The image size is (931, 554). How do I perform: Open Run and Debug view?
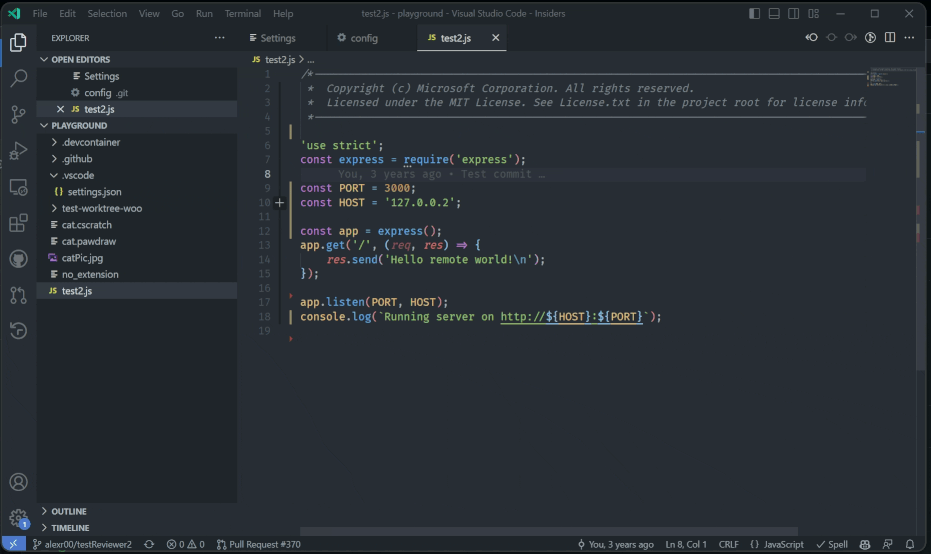pyautogui.click(x=18, y=150)
